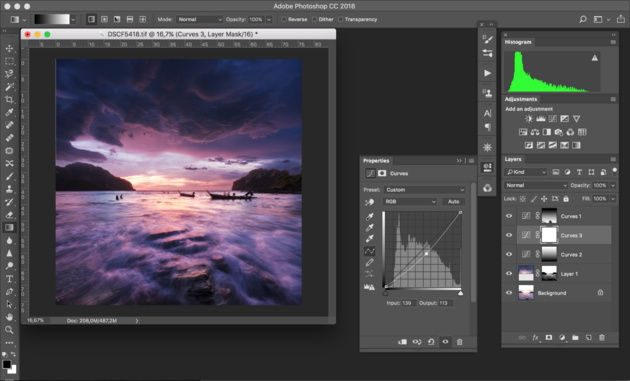630x381 pixels.
Task: Delete layer with Layers panel trash icon
Action: [x=601, y=338]
